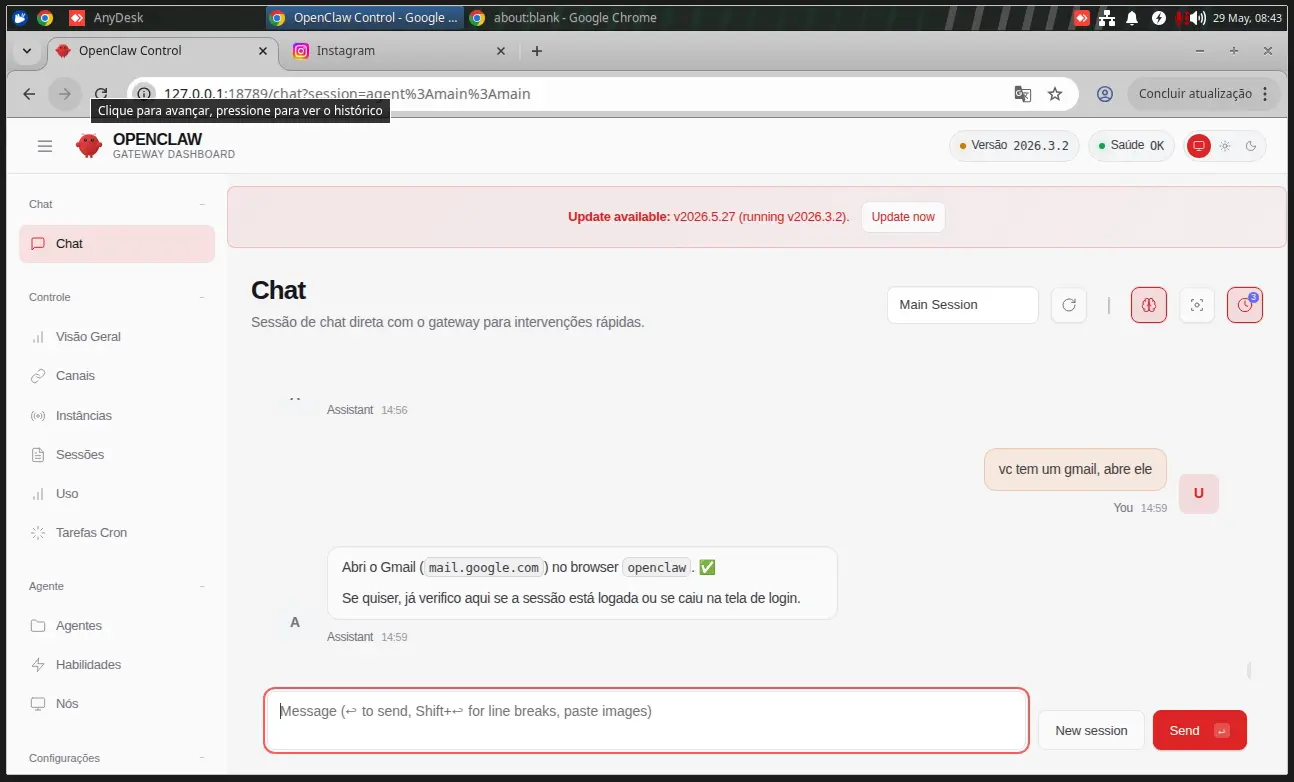Bookmark this page with star icon

click(x=1055, y=94)
